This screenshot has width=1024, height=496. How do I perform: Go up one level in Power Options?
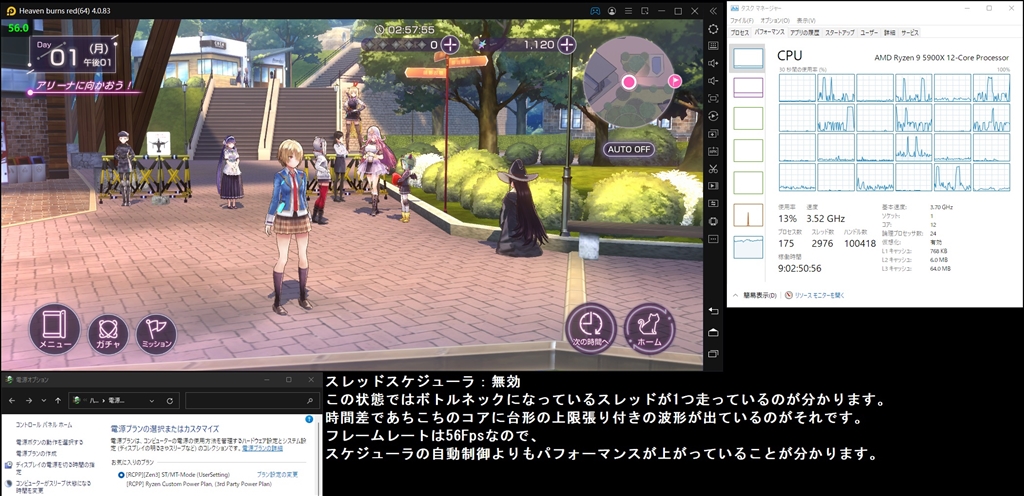[58, 400]
